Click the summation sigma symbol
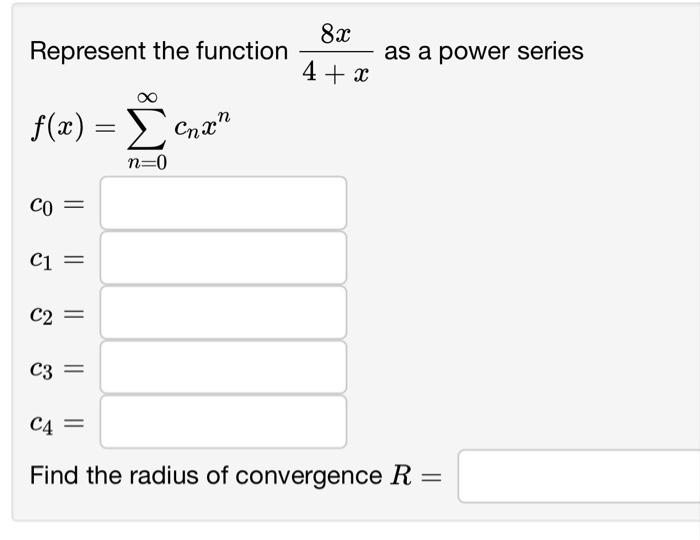700x540 pixels. tap(147, 127)
